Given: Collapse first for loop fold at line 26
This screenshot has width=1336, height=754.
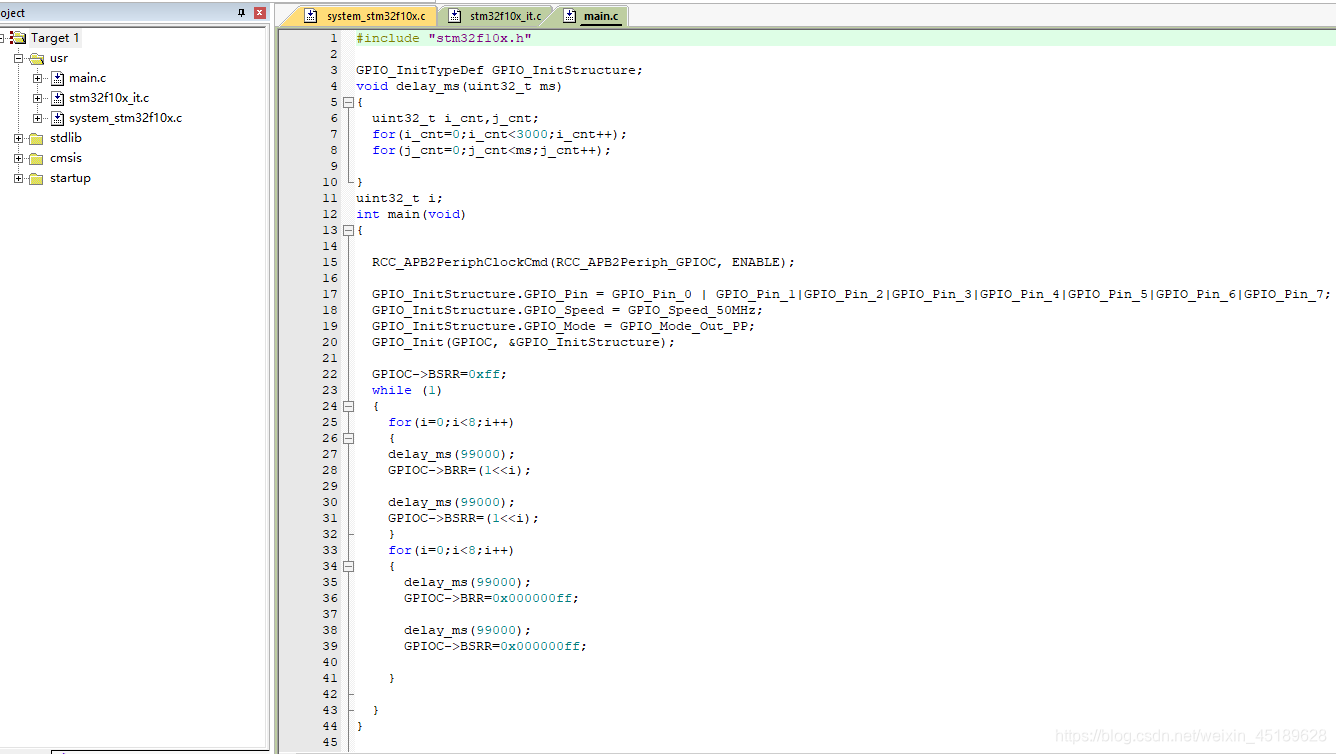Looking at the screenshot, I should click(348, 438).
